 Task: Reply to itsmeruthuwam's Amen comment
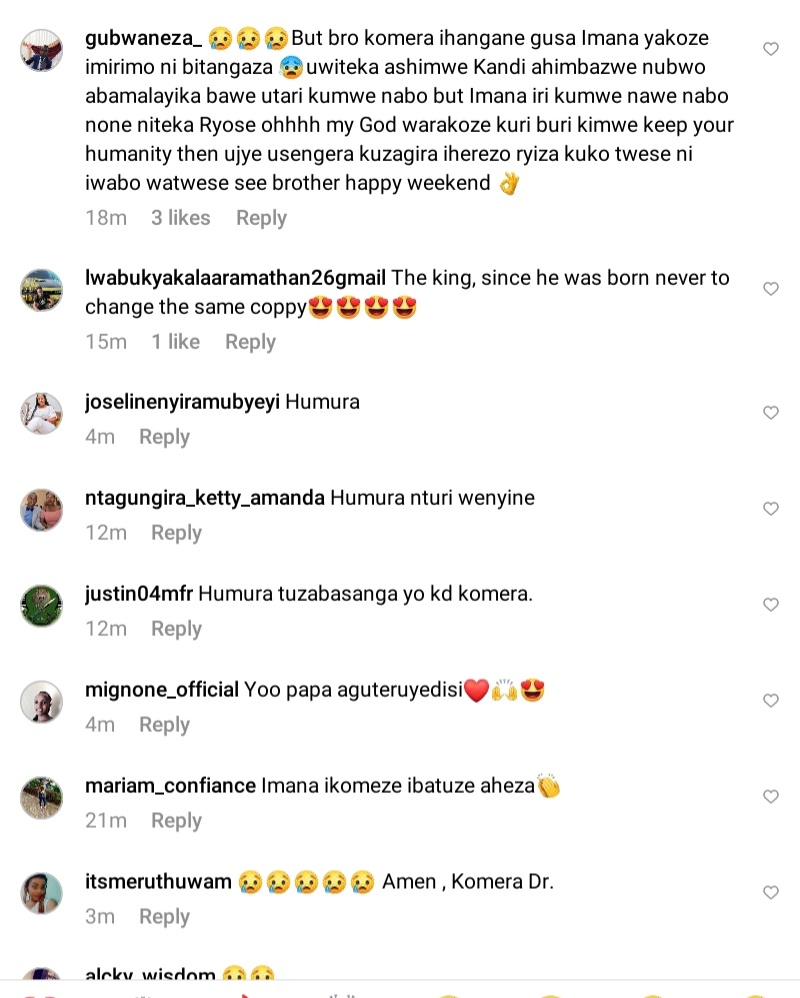point(164,917)
